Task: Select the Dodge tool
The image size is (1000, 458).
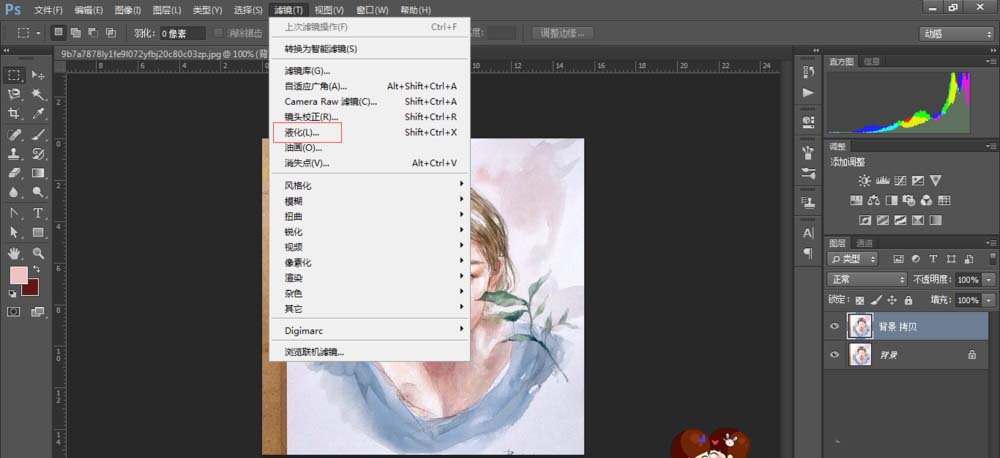Action: [38, 192]
